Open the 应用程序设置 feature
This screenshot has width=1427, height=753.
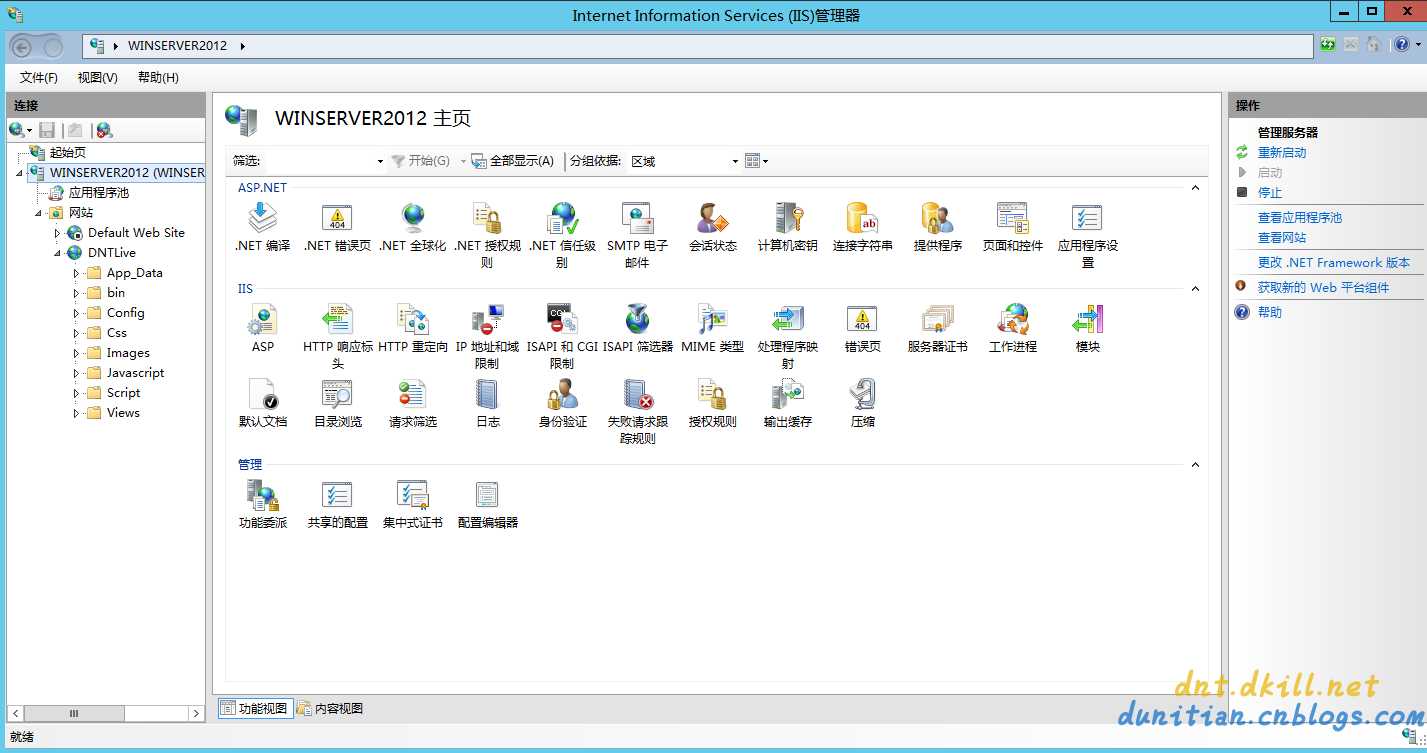[x=1088, y=235]
